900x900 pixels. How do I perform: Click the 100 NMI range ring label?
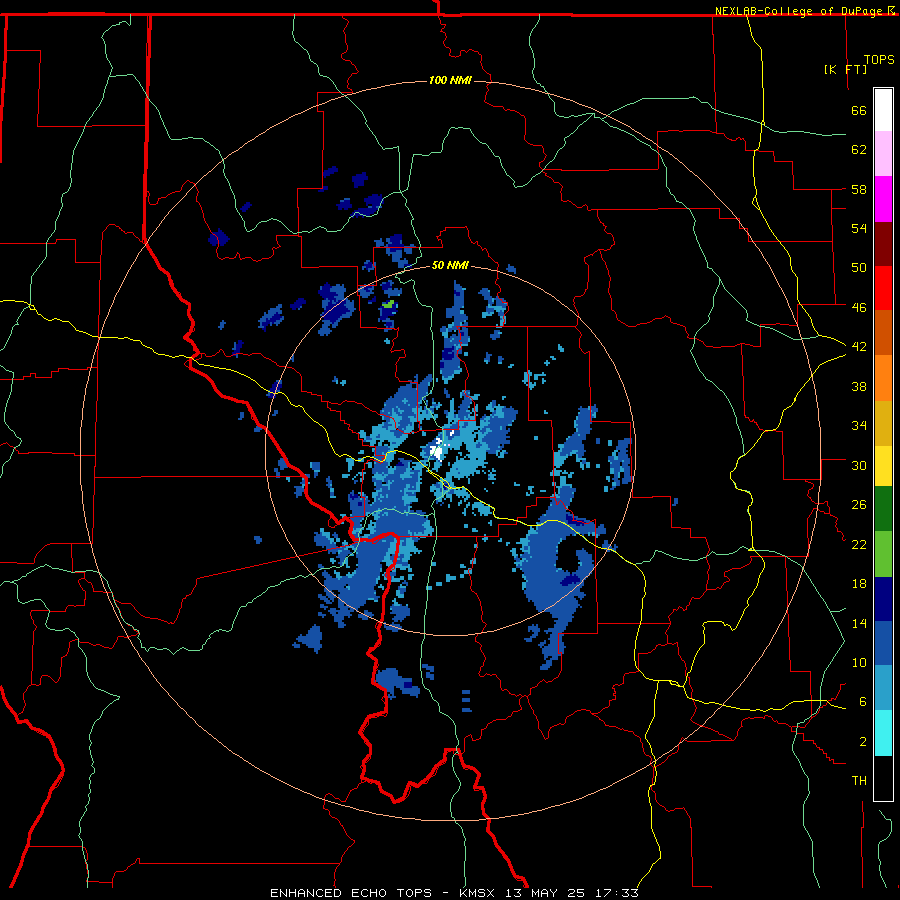tap(450, 80)
